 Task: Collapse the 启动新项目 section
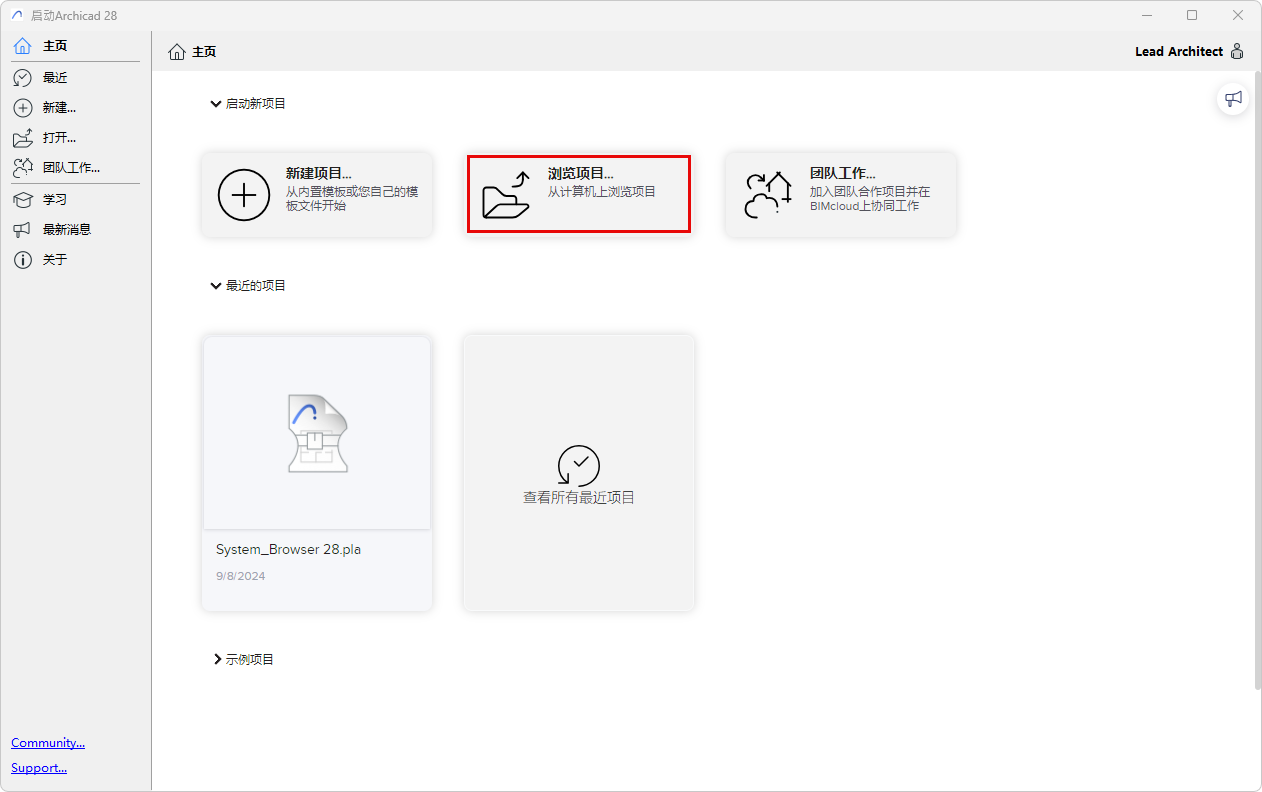click(216, 103)
